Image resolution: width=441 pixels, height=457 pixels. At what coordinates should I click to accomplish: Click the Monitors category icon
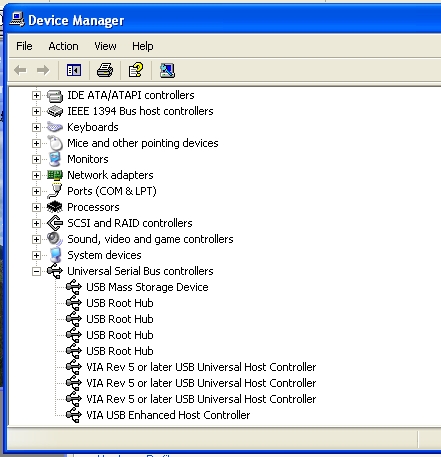click(55, 159)
